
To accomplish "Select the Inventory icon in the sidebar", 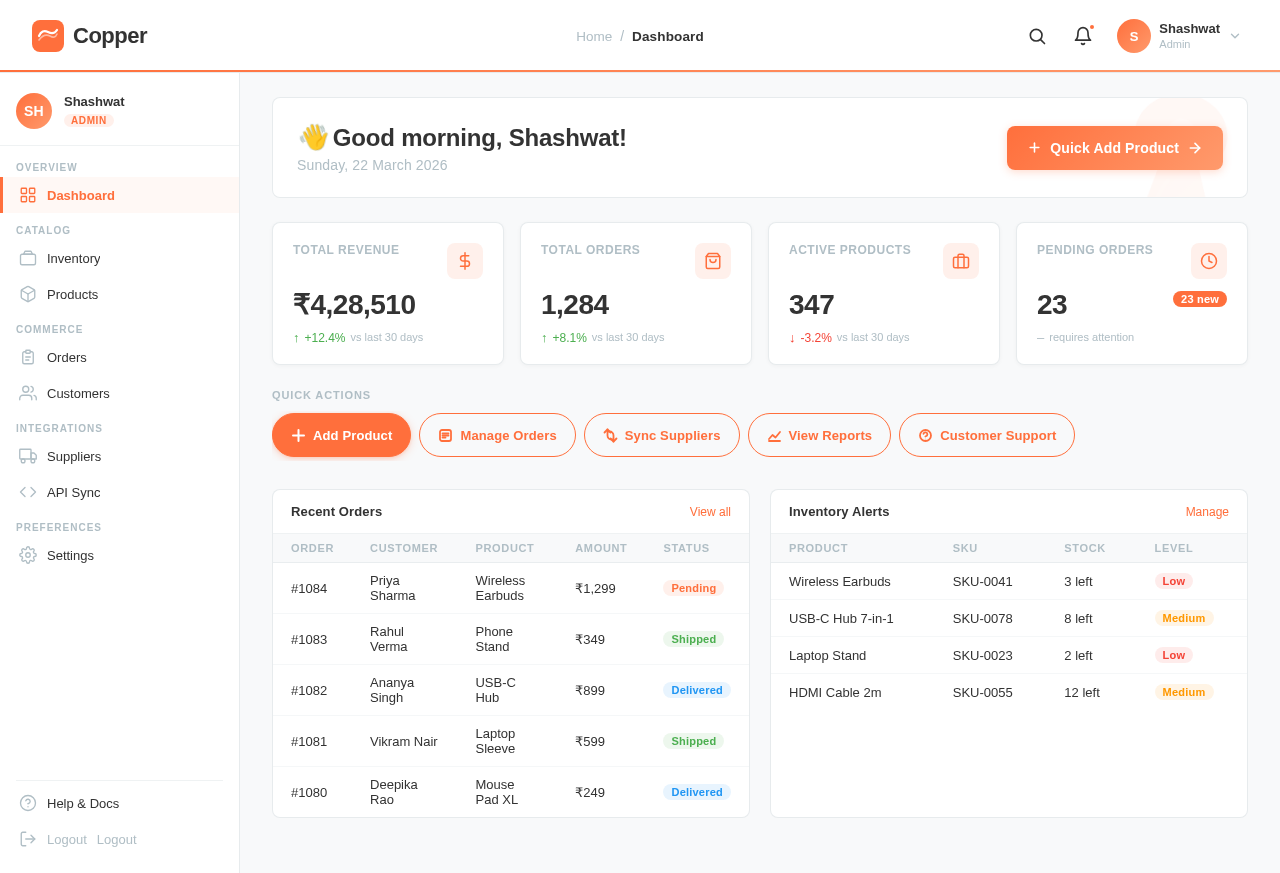I will click(x=26, y=258).
